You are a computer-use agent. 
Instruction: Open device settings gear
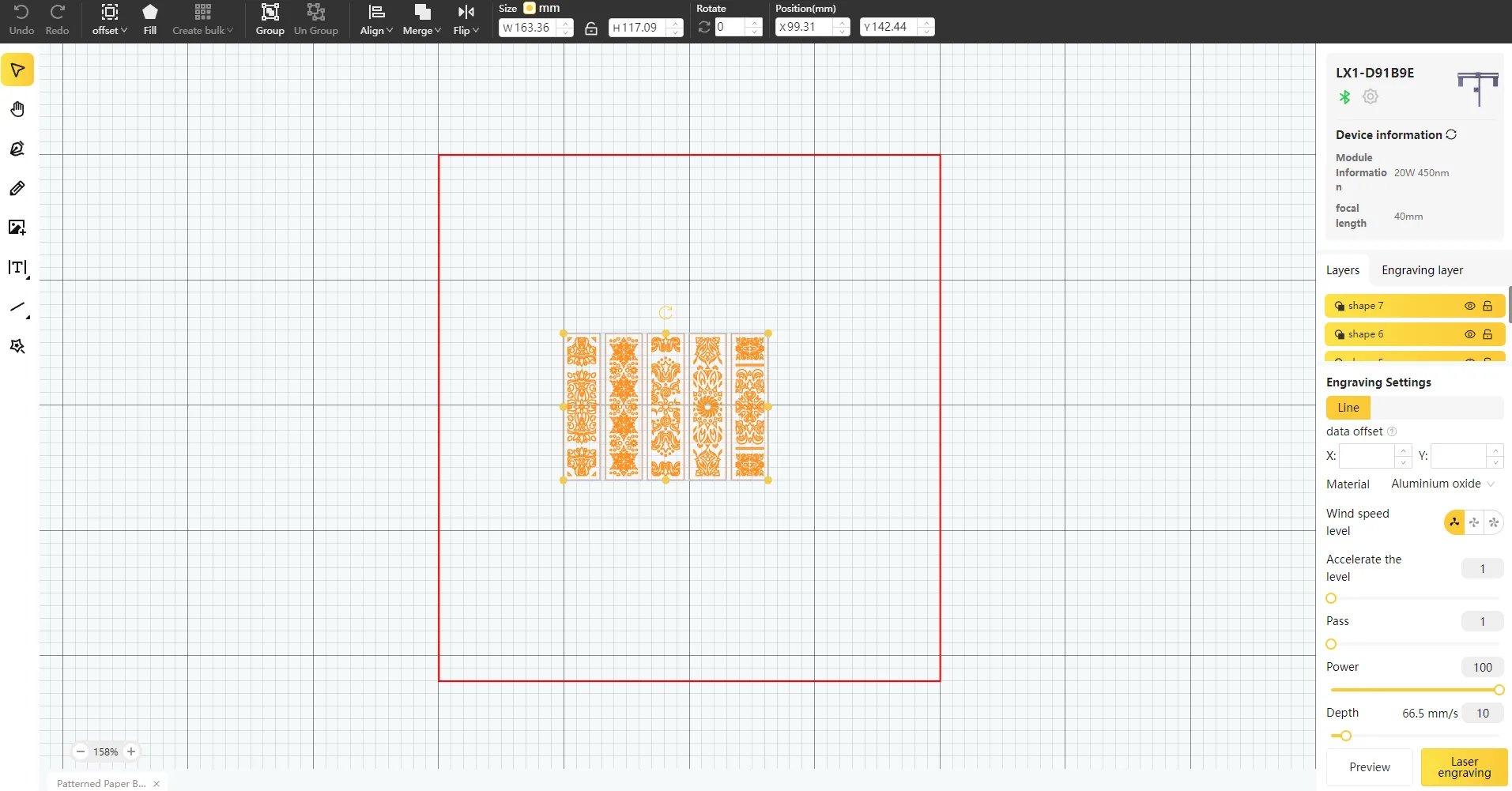click(1371, 96)
